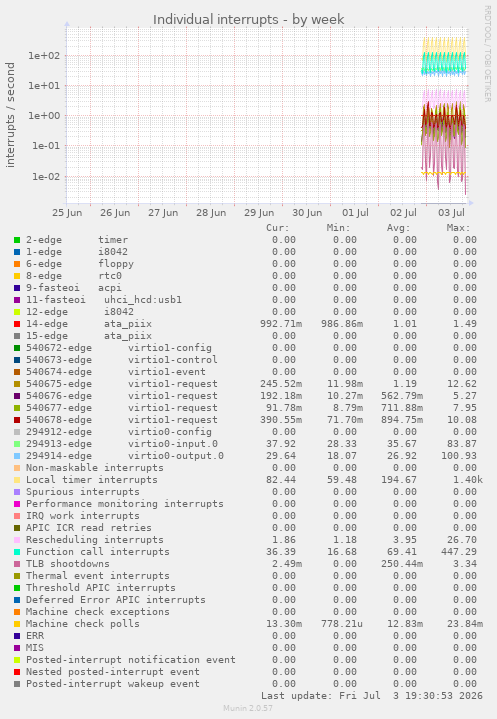Screen dimensions: 497x719
Task: Click the 'rtc0' legend label
Action: click(110, 276)
